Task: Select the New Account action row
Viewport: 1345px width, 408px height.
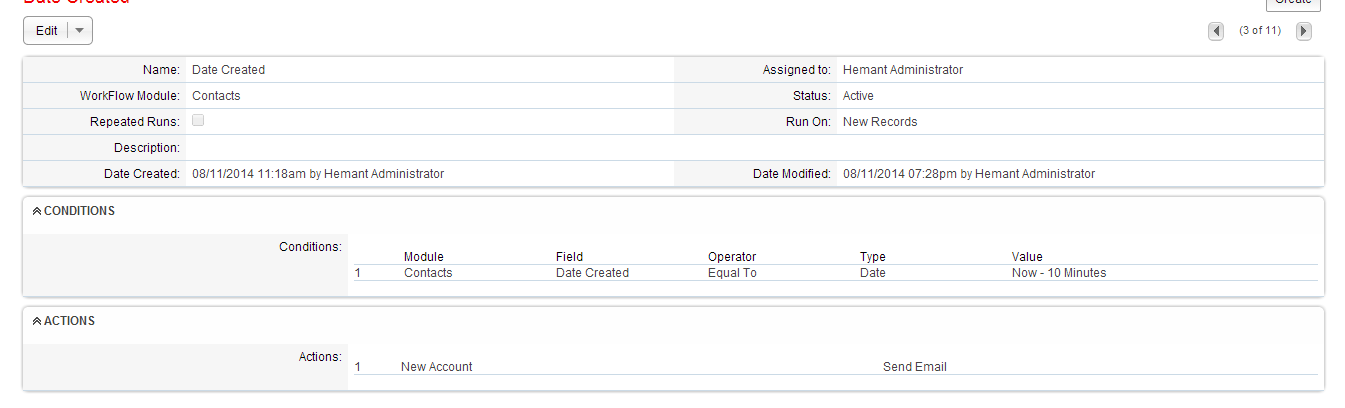Action: (436, 367)
